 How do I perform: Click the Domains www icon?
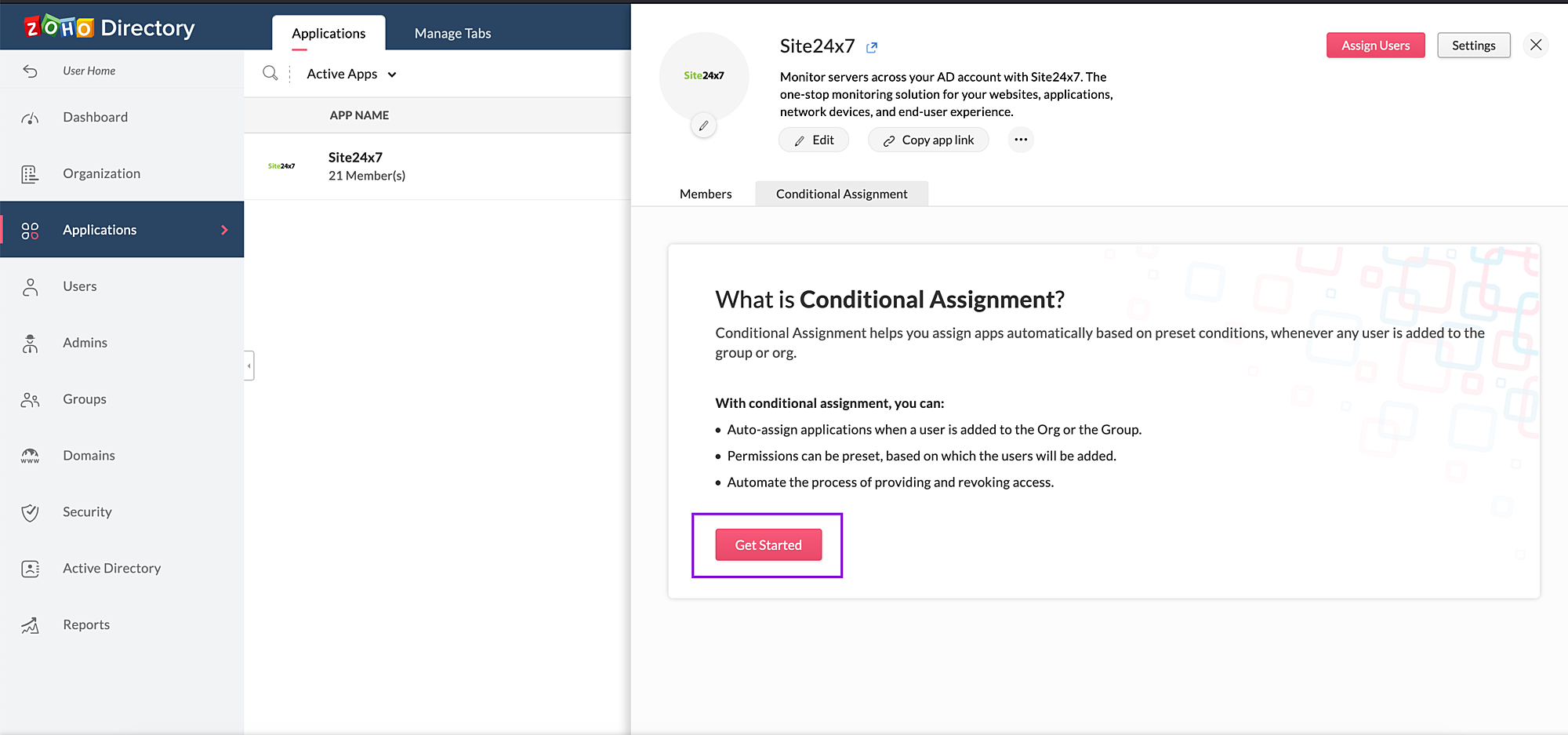[30, 456]
